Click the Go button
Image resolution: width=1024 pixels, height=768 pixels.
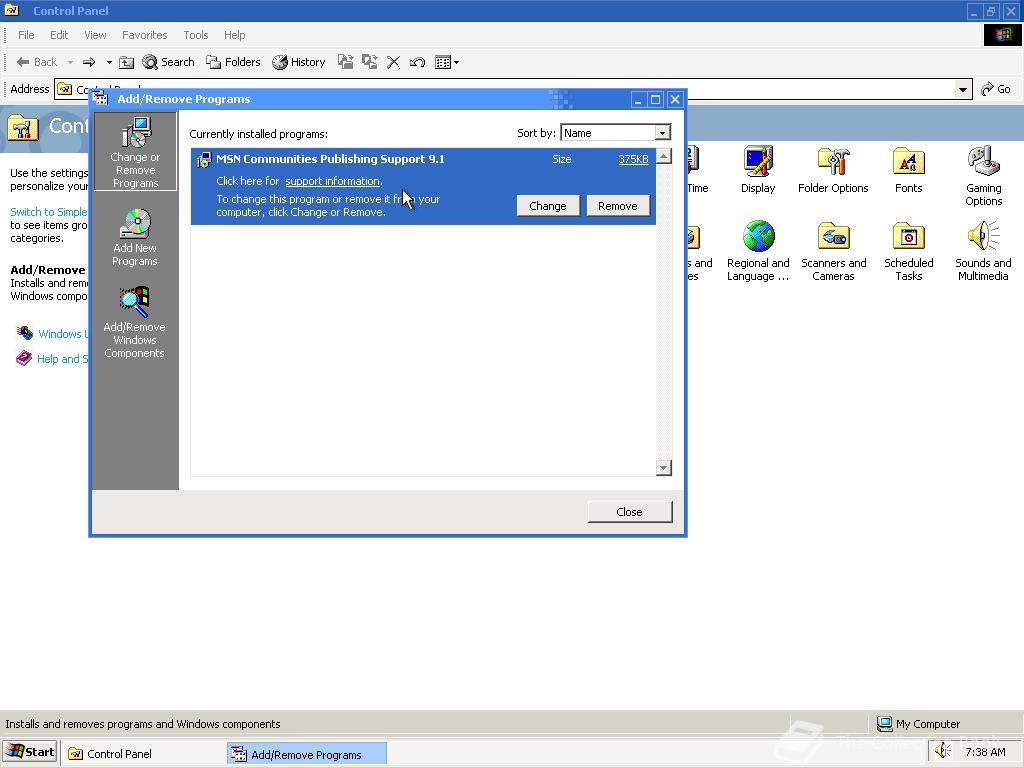pos(997,89)
